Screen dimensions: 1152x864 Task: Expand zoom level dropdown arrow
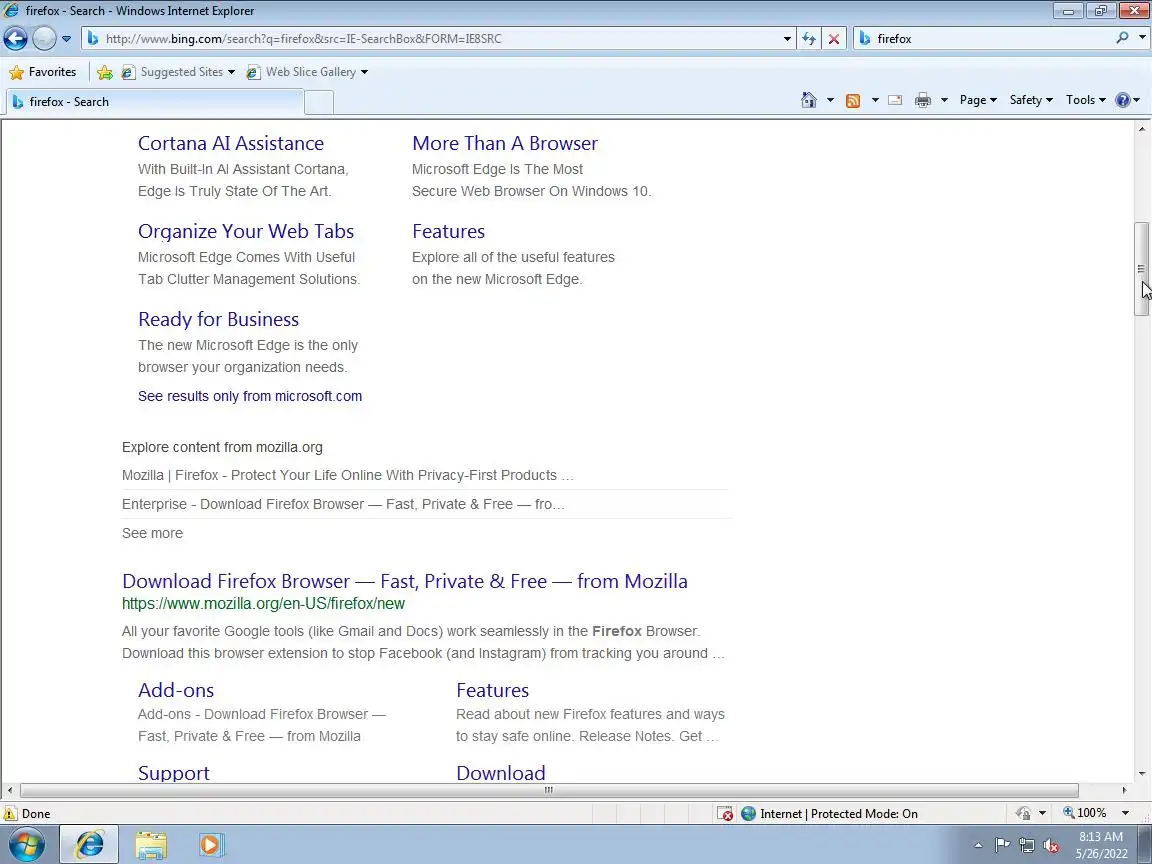point(1125,813)
